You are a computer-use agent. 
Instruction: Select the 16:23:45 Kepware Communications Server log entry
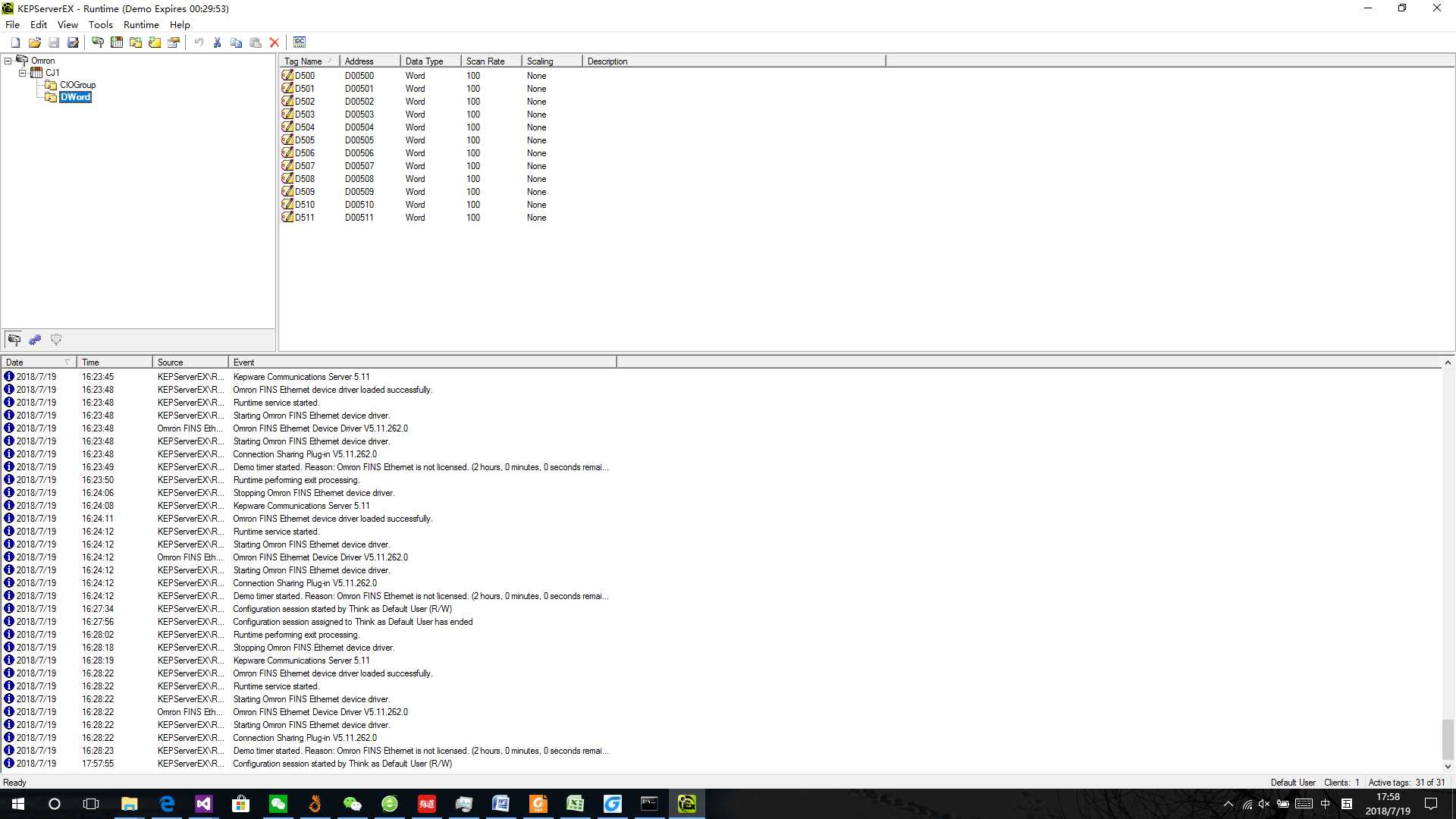click(309, 377)
